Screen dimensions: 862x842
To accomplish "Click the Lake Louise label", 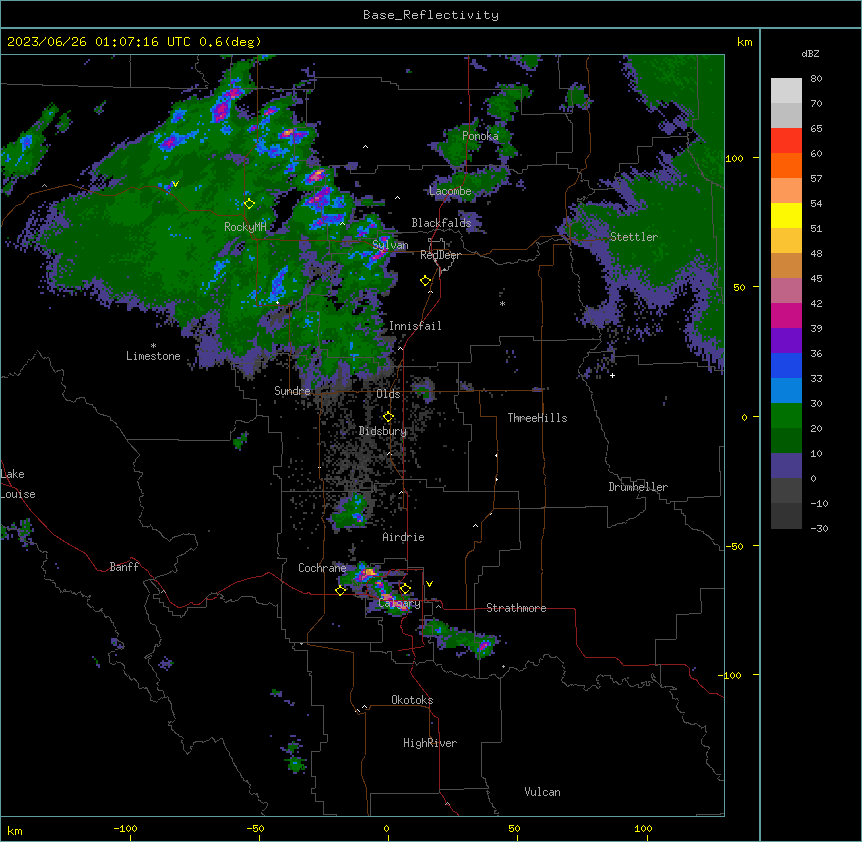I will pyautogui.click(x=18, y=484).
